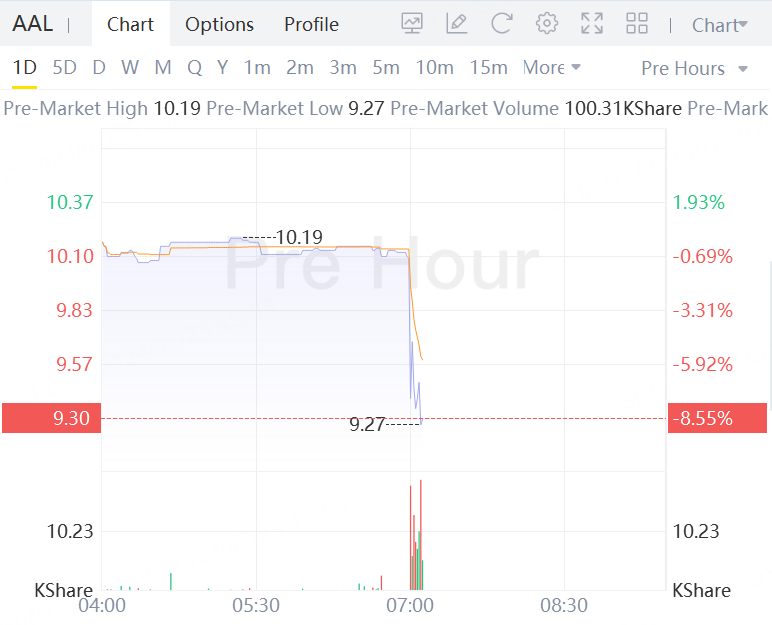The height and width of the screenshot is (625, 772).
Task: Click the -8.55% change label
Action: point(717,418)
